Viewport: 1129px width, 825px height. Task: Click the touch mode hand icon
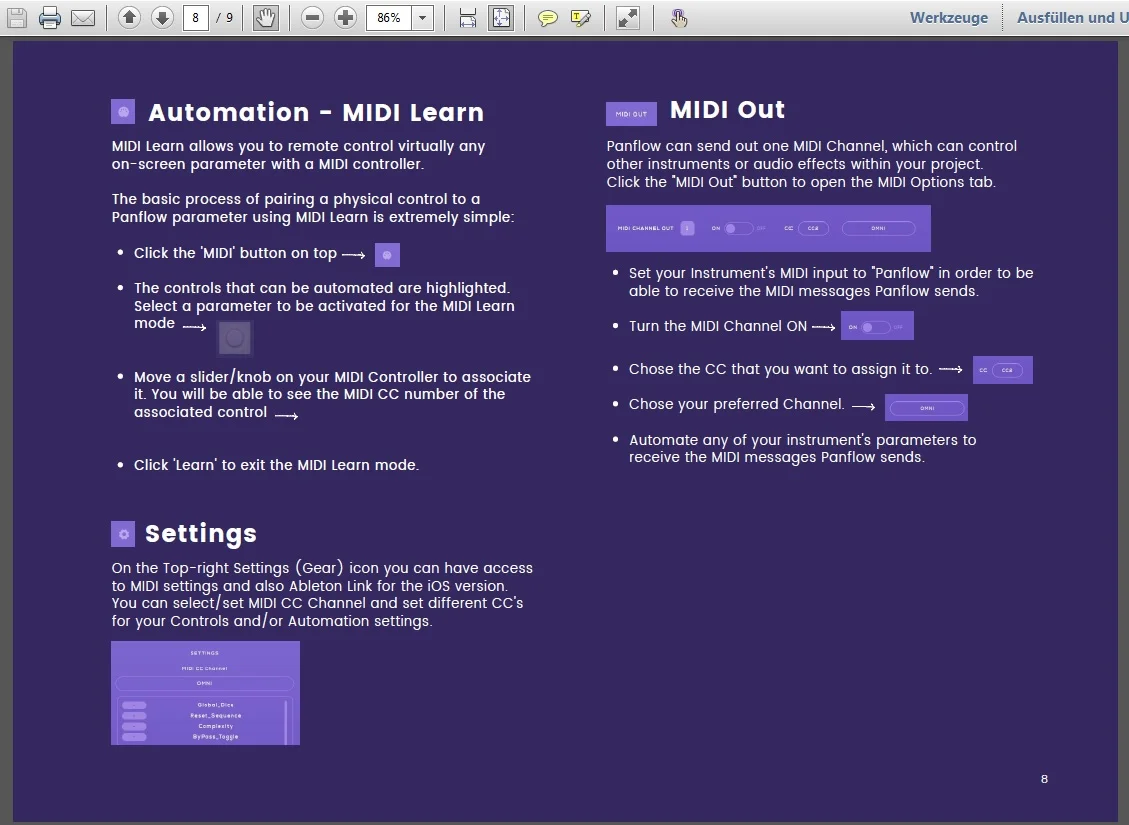(x=679, y=17)
